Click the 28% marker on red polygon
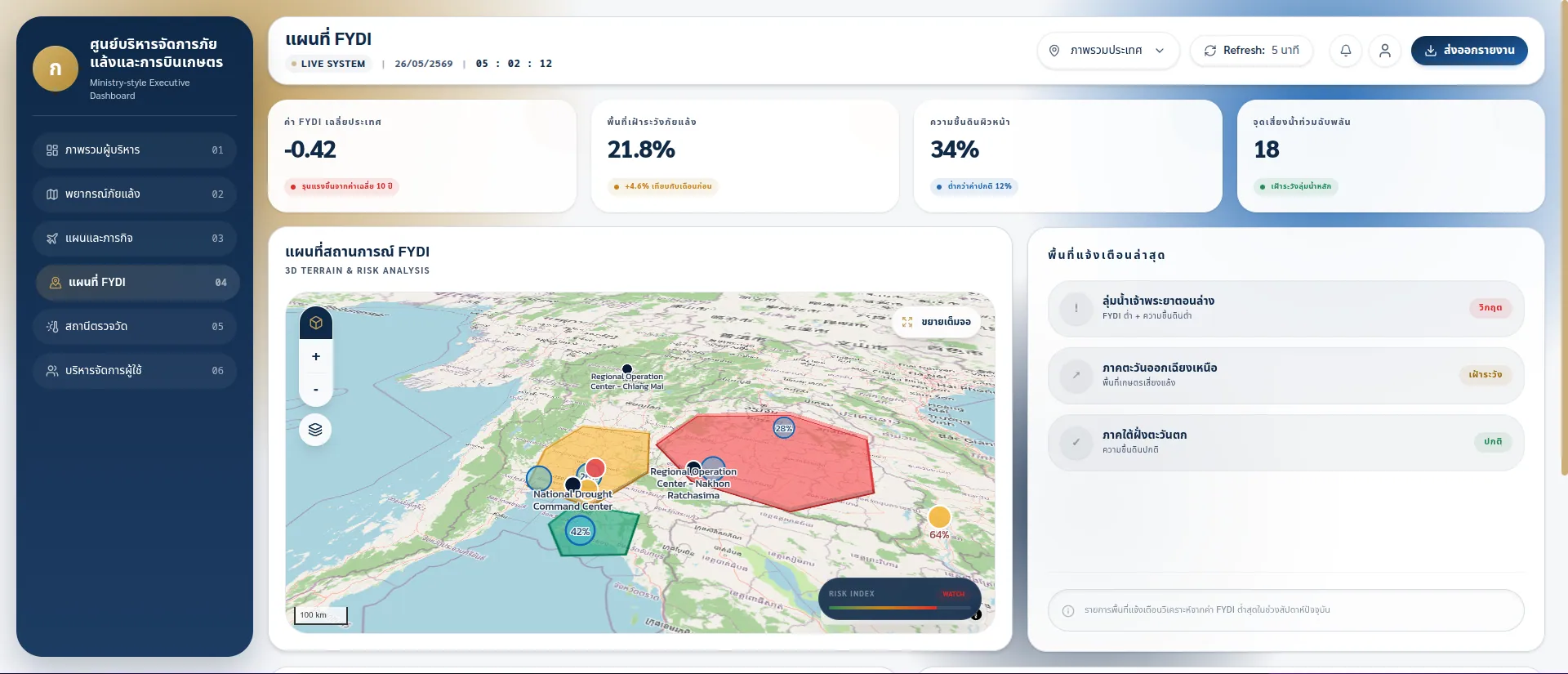Image resolution: width=1568 pixels, height=674 pixels. coord(784,427)
